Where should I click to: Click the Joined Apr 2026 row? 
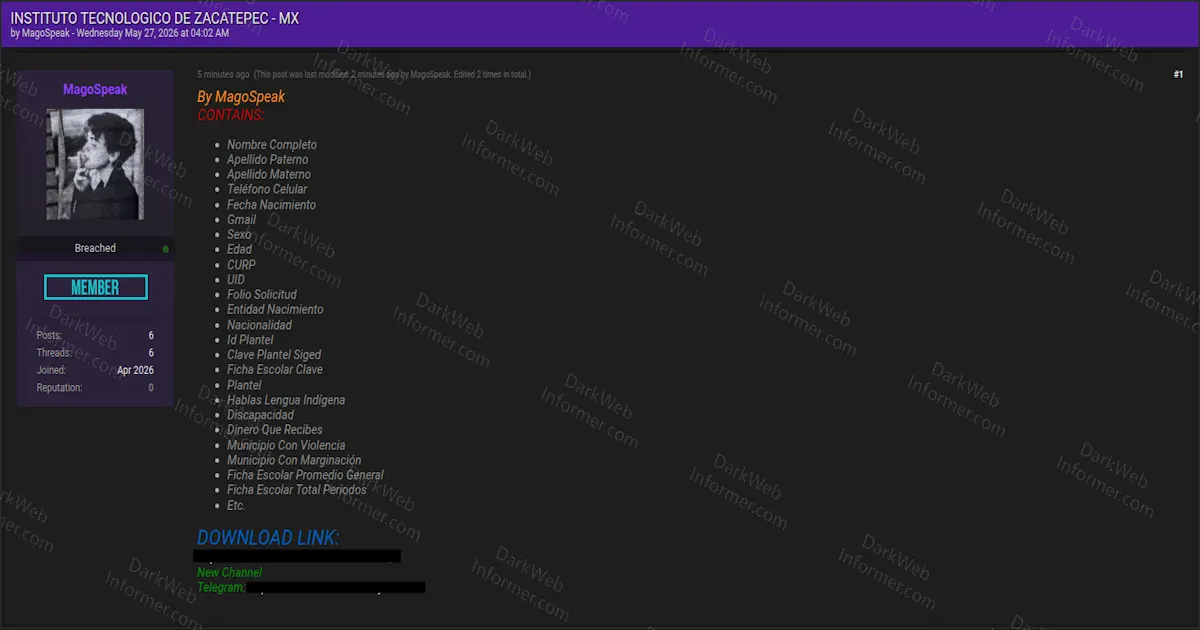click(x=95, y=370)
